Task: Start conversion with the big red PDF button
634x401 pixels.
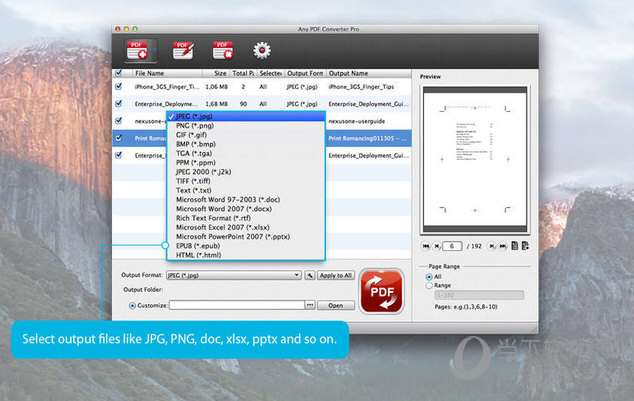Action: tap(381, 291)
